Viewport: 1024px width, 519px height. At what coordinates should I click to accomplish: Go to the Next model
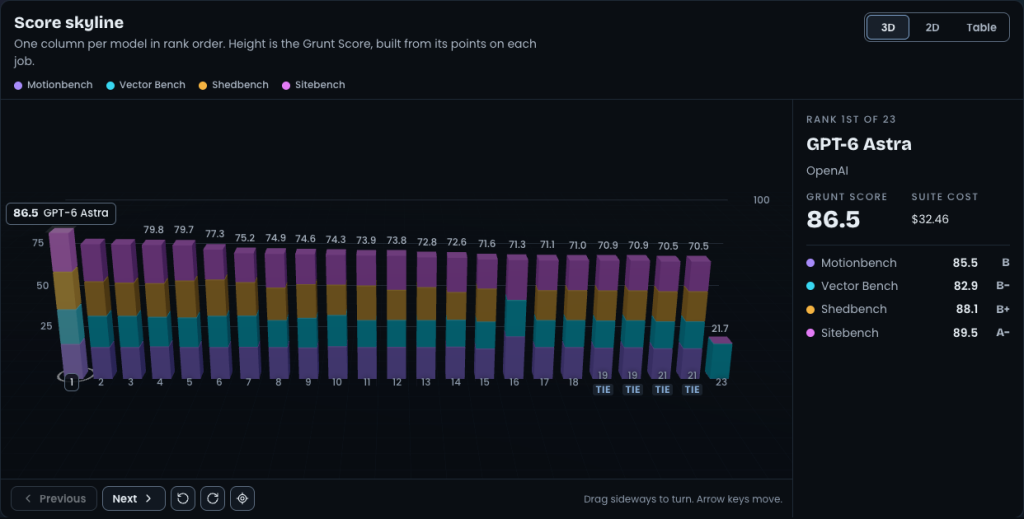(133, 499)
